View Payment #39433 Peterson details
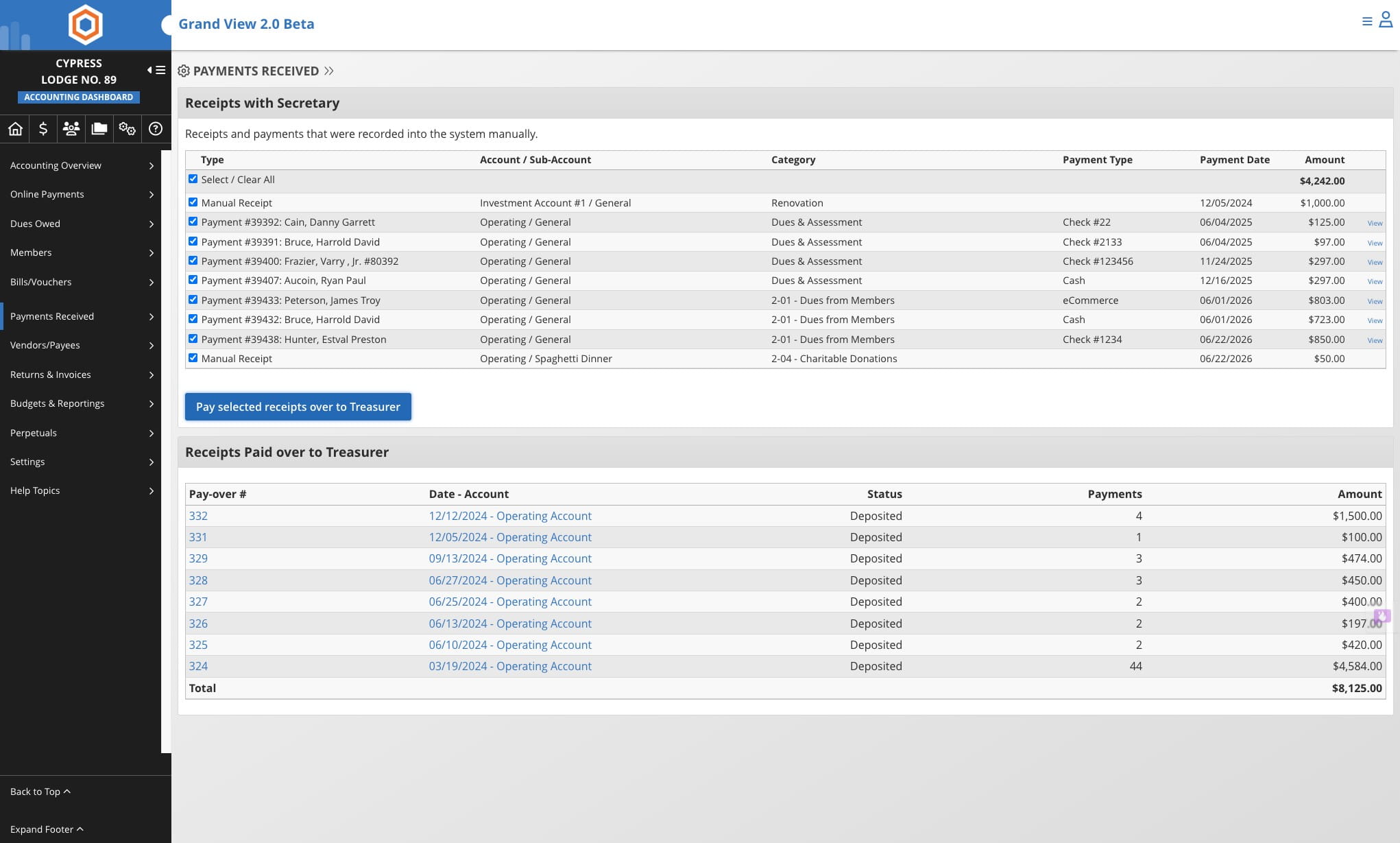This screenshot has height=843, width=1400. point(1375,301)
